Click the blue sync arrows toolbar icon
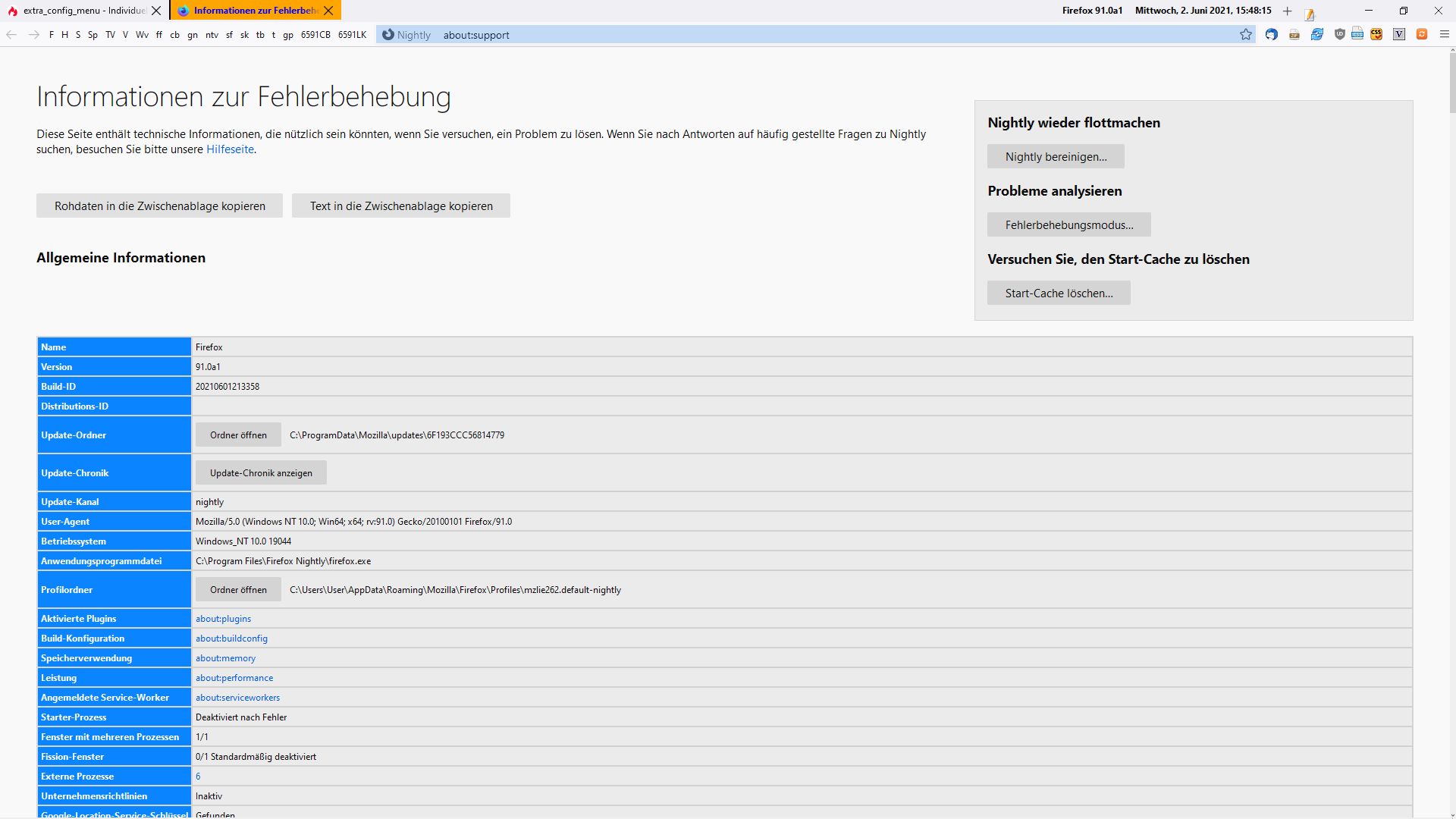Screen dimensions: 1456x819 pos(1317,34)
